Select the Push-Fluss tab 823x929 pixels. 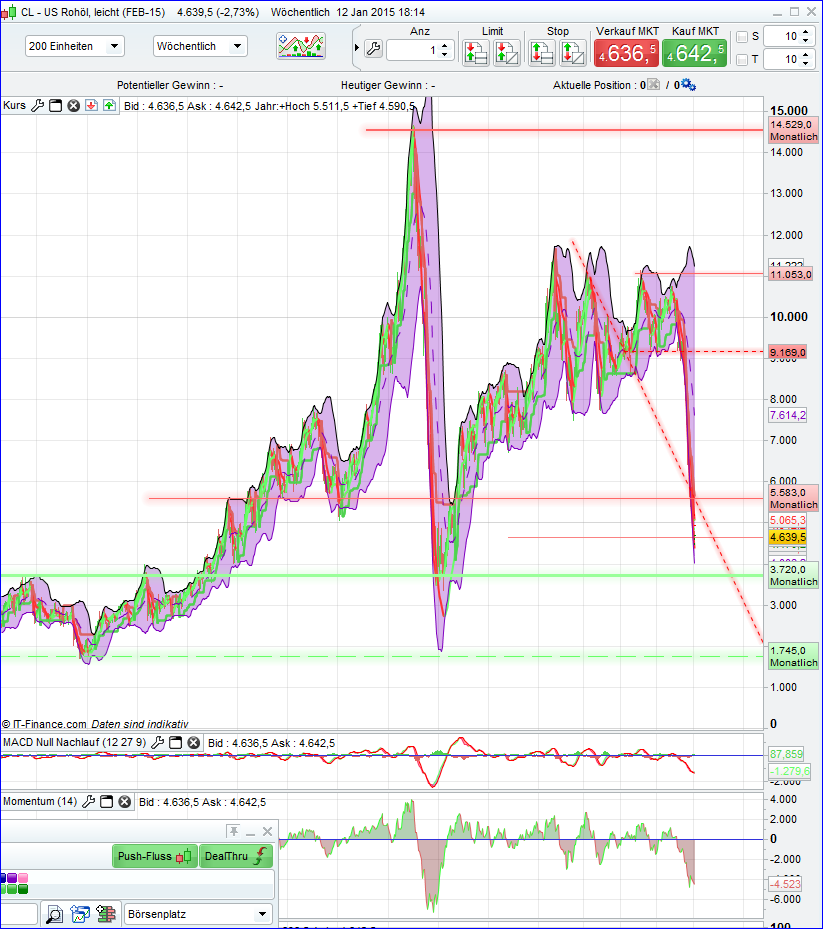tap(155, 856)
